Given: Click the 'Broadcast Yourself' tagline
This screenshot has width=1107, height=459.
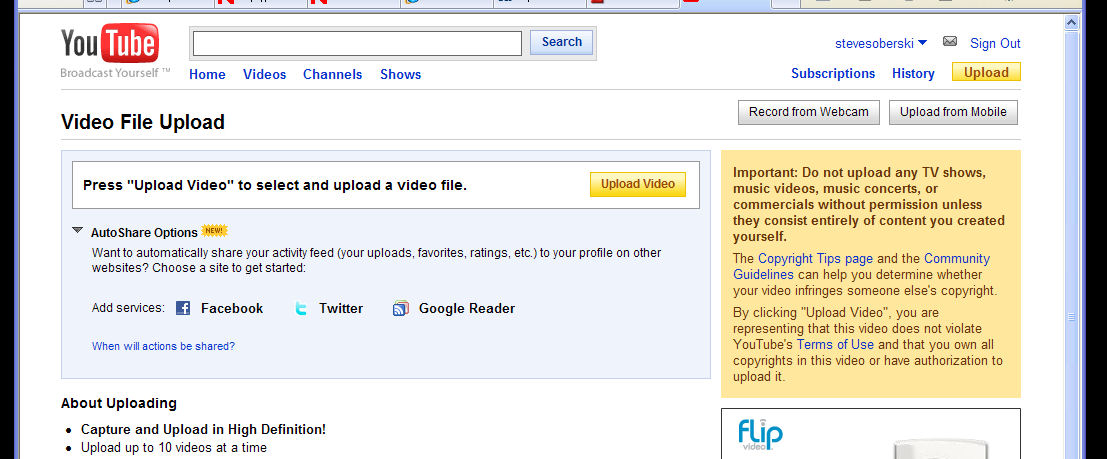Looking at the screenshot, I should 116,73.
